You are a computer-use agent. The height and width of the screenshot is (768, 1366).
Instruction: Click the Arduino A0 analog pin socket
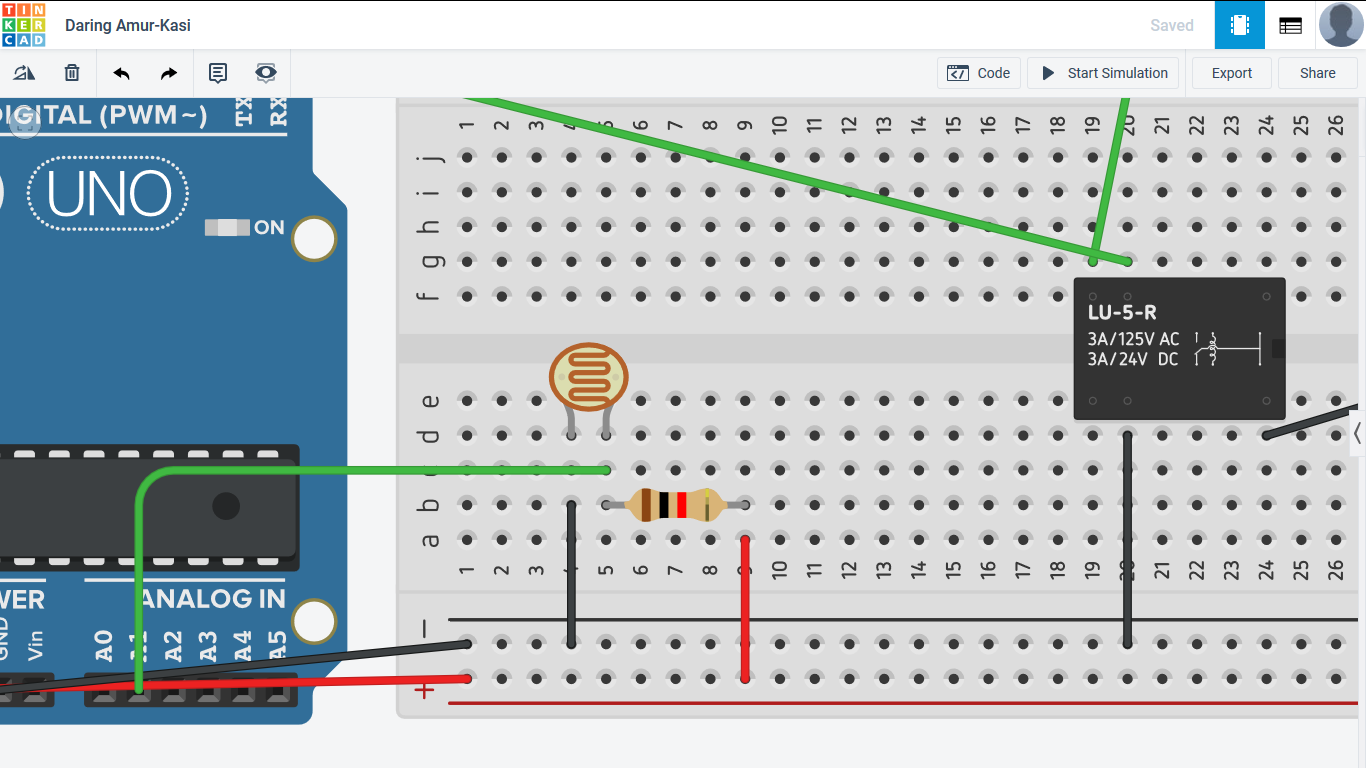(103, 690)
